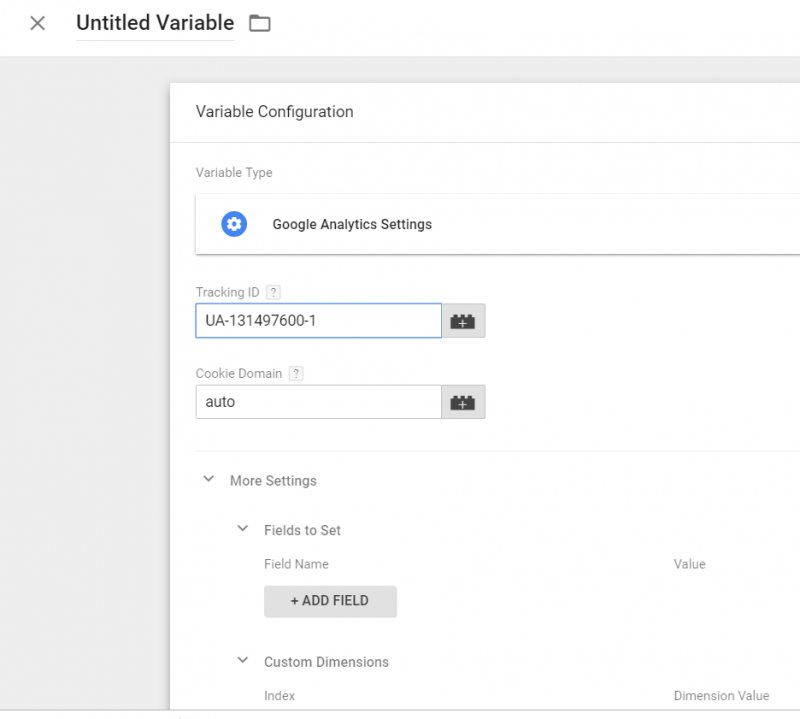Edit the Cookie Domain field

pos(318,402)
